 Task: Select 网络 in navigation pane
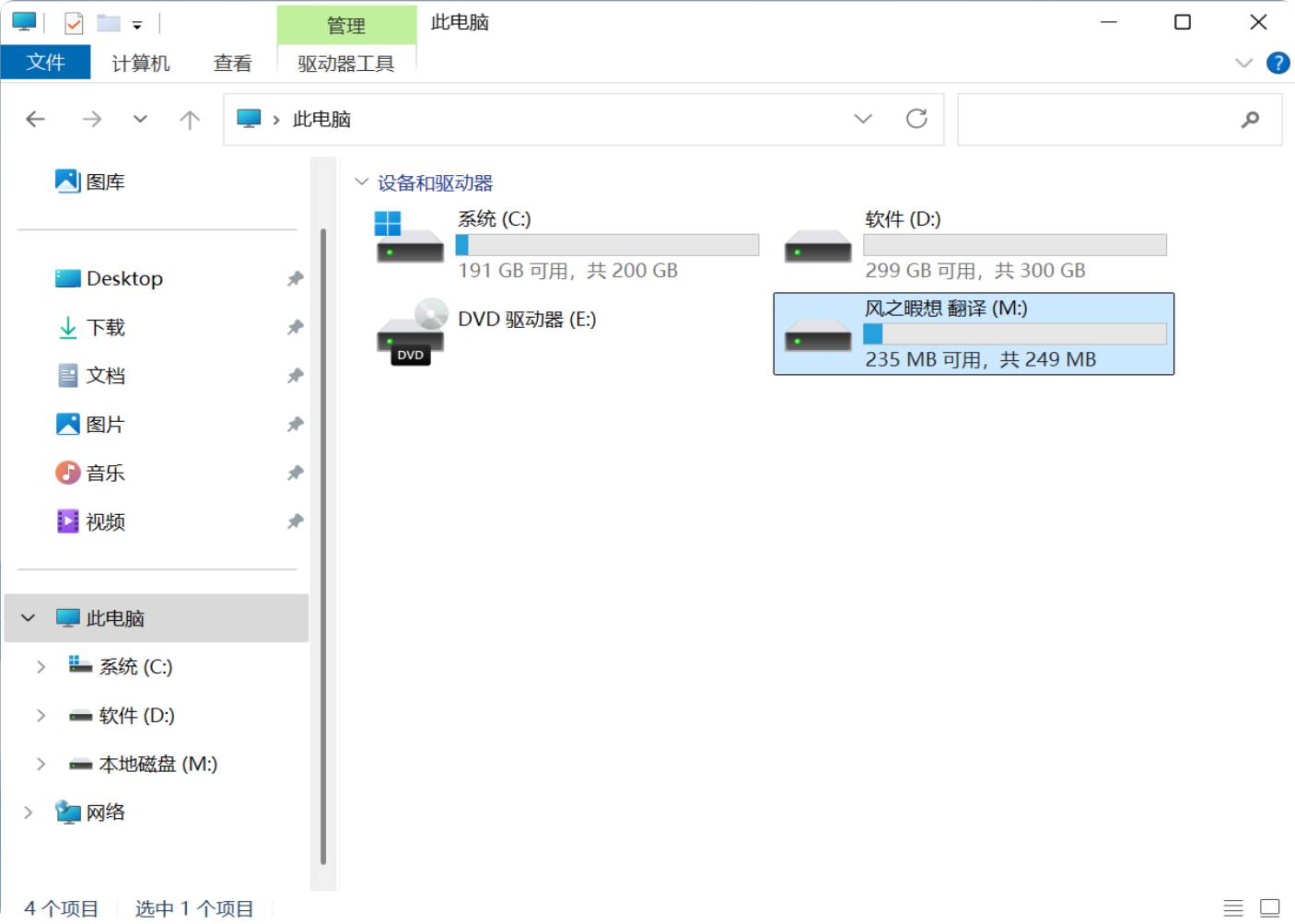point(105,813)
